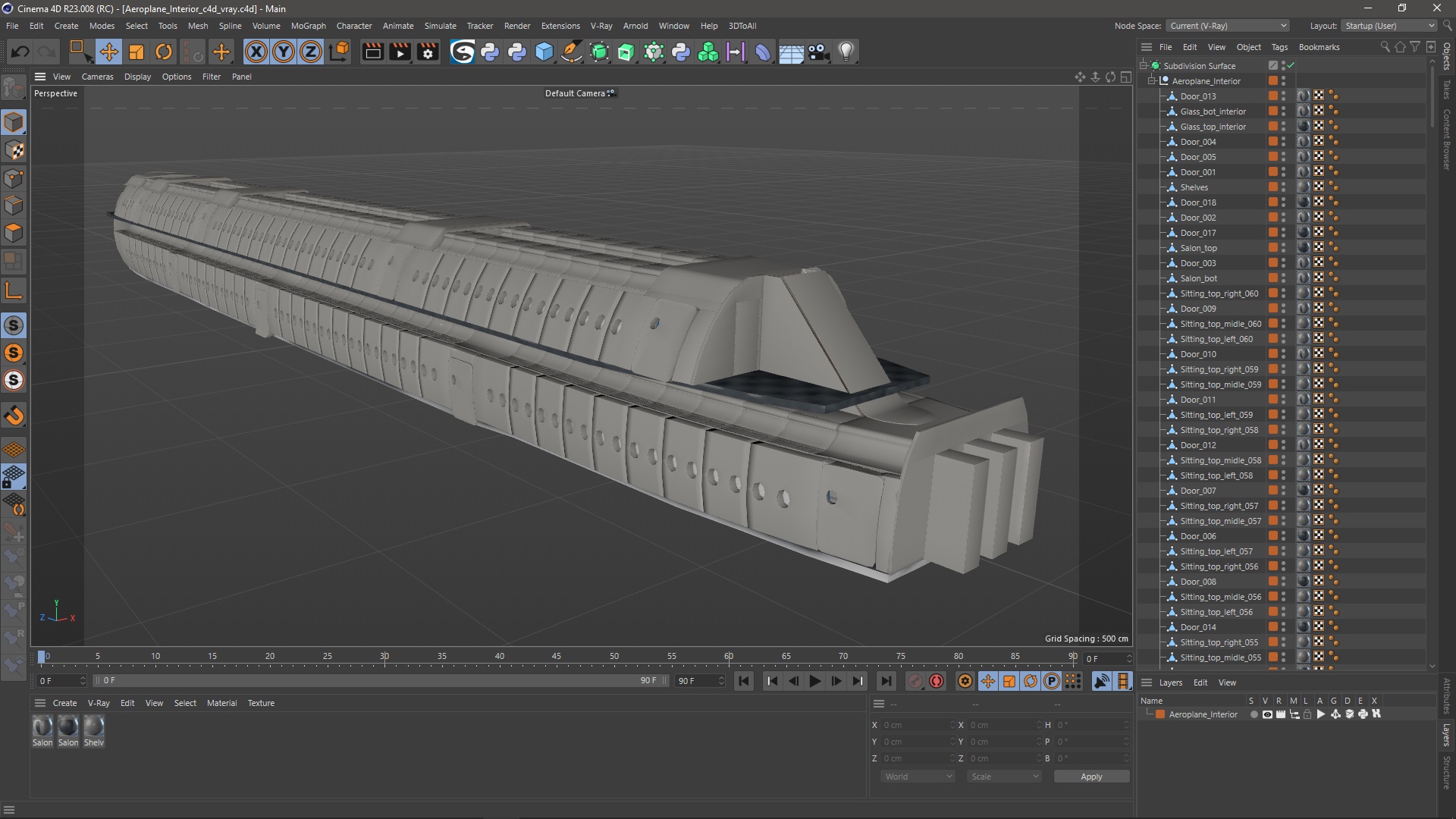The height and width of the screenshot is (819, 1456).
Task: Open the Spline Pen tool
Action: pos(572,52)
